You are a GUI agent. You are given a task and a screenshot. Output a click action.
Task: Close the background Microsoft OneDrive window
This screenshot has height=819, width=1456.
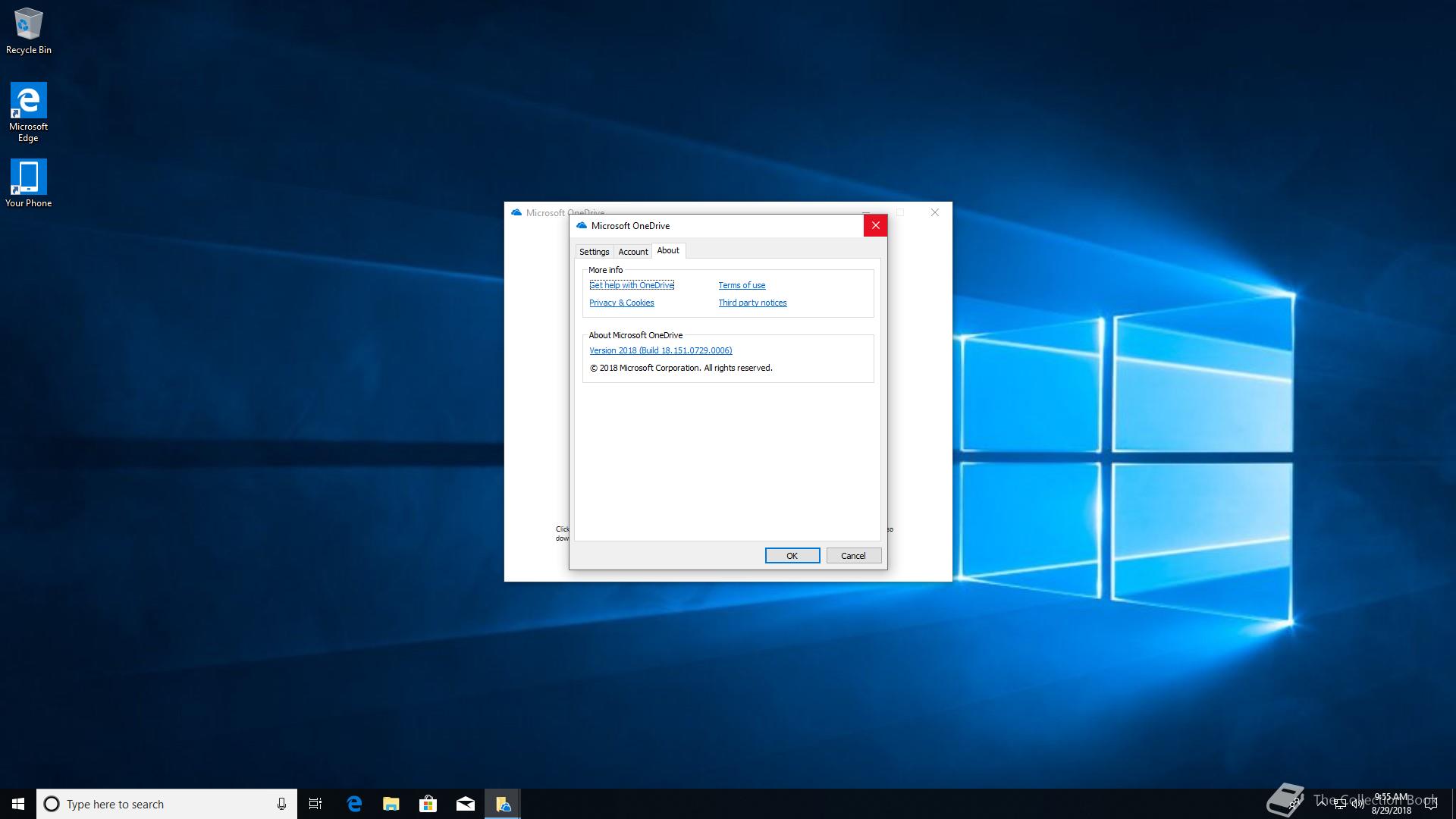(x=934, y=212)
